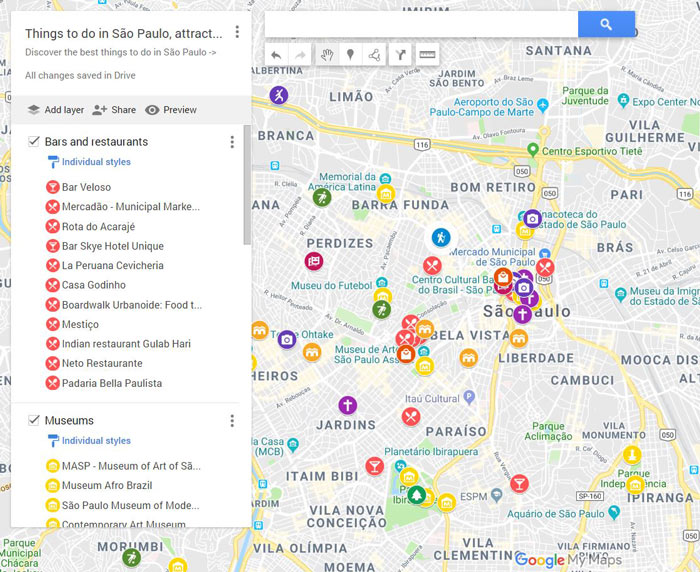This screenshot has width=700, height=572.
Task: Select Indian restaurant Gulab Hari item
Action: pos(118,344)
